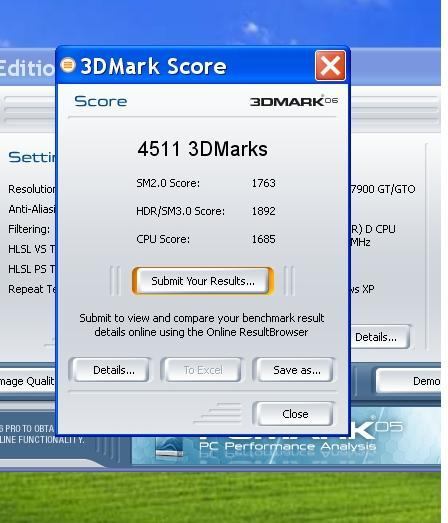Click Details button in the background window
The image size is (448, 523).
(380, 337)
